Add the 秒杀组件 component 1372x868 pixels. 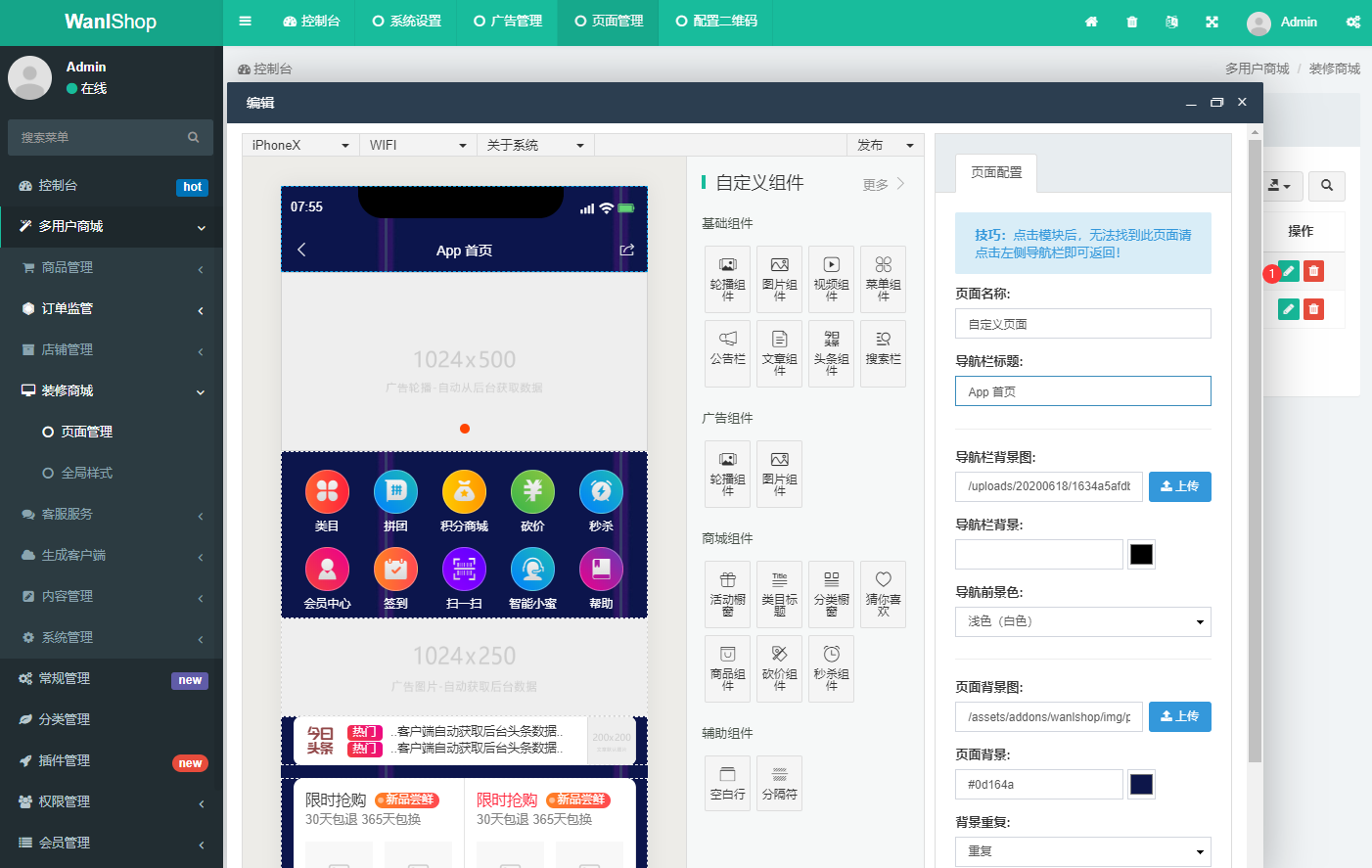pos(831,668)
